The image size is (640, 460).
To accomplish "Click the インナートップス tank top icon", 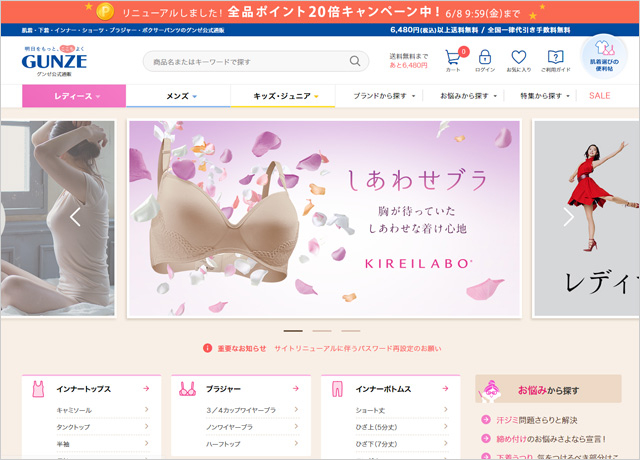I will click(x=38, y=389).
